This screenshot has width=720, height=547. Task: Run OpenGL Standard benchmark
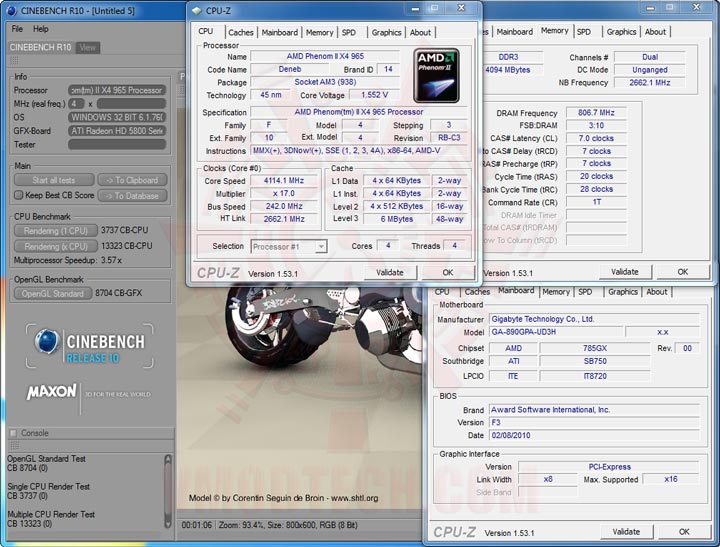(52, 293)
